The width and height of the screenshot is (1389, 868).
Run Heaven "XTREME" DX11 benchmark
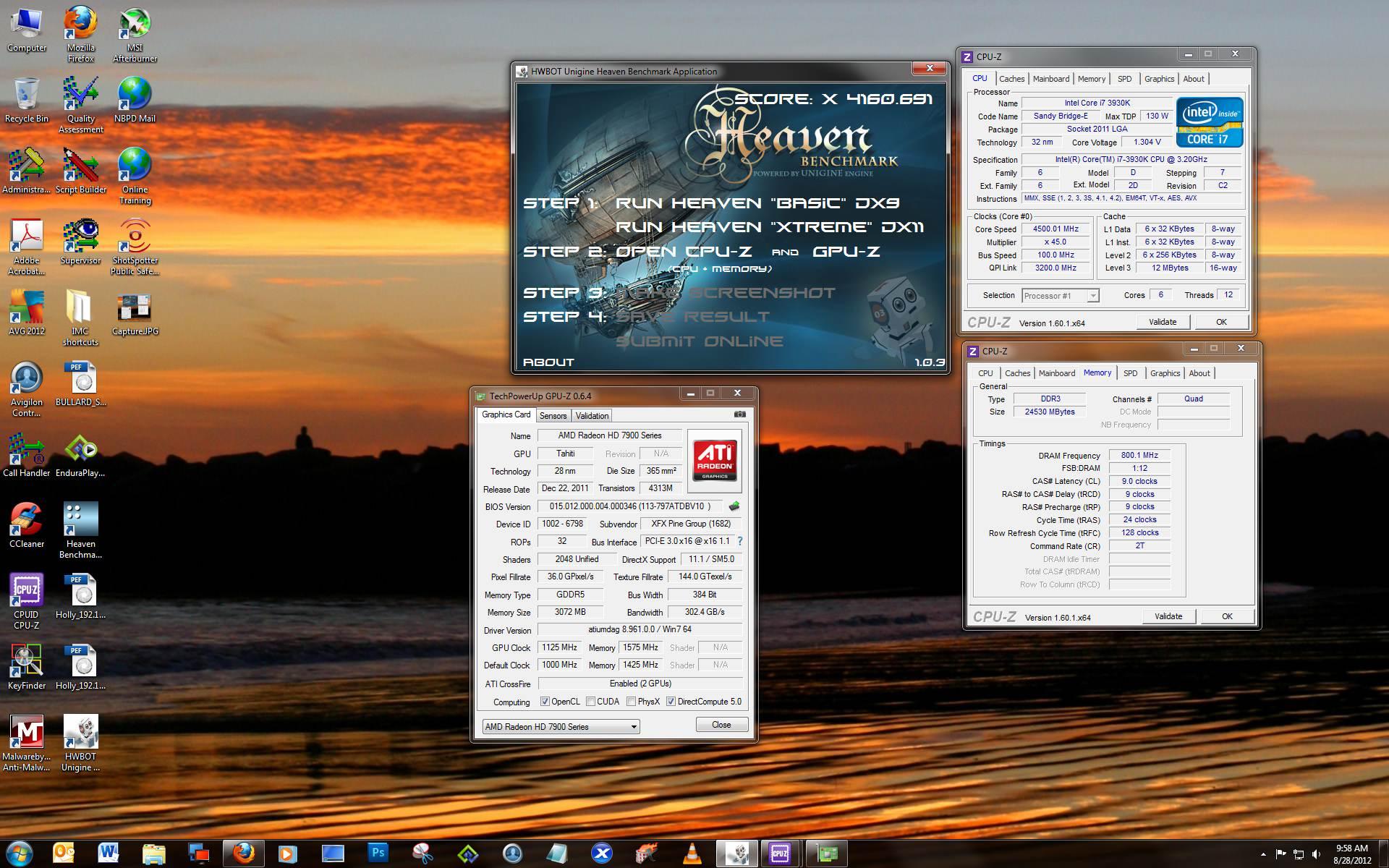pos(770,227)
